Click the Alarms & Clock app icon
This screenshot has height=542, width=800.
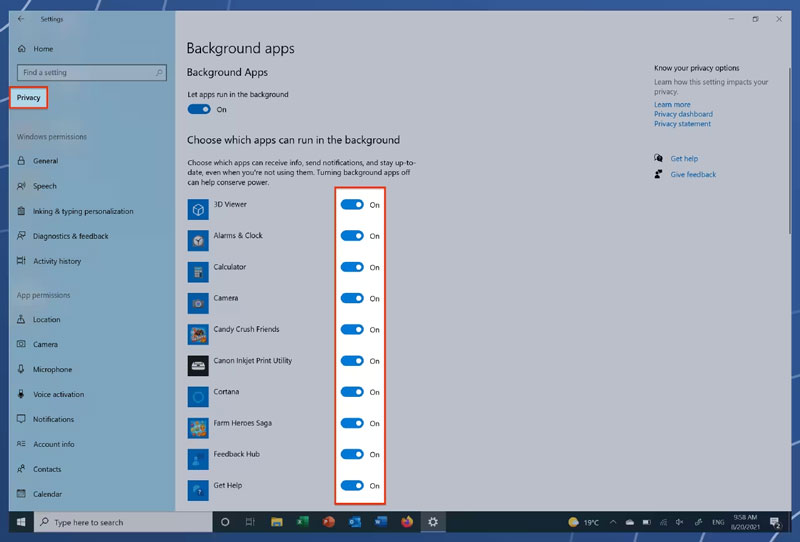tap(198, 240)
